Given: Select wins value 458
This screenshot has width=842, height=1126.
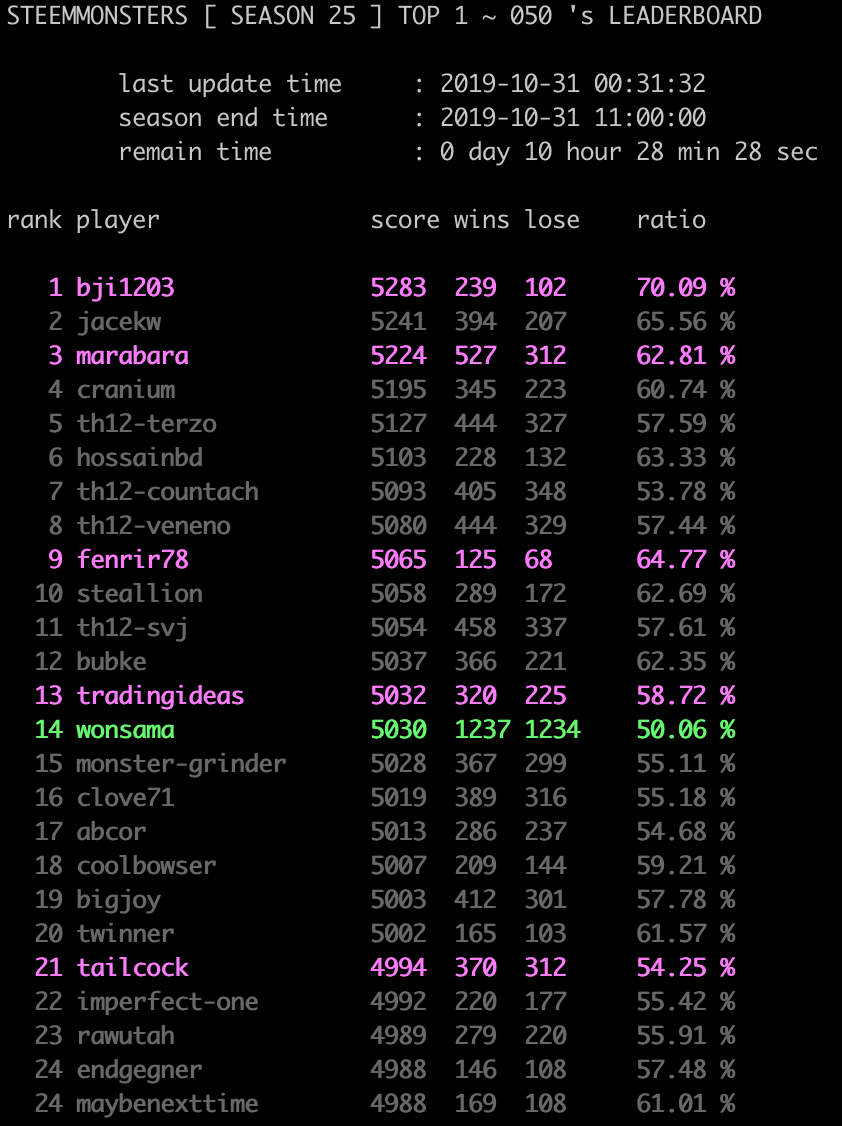Looking at the screenshot, I should click(475, 628).
